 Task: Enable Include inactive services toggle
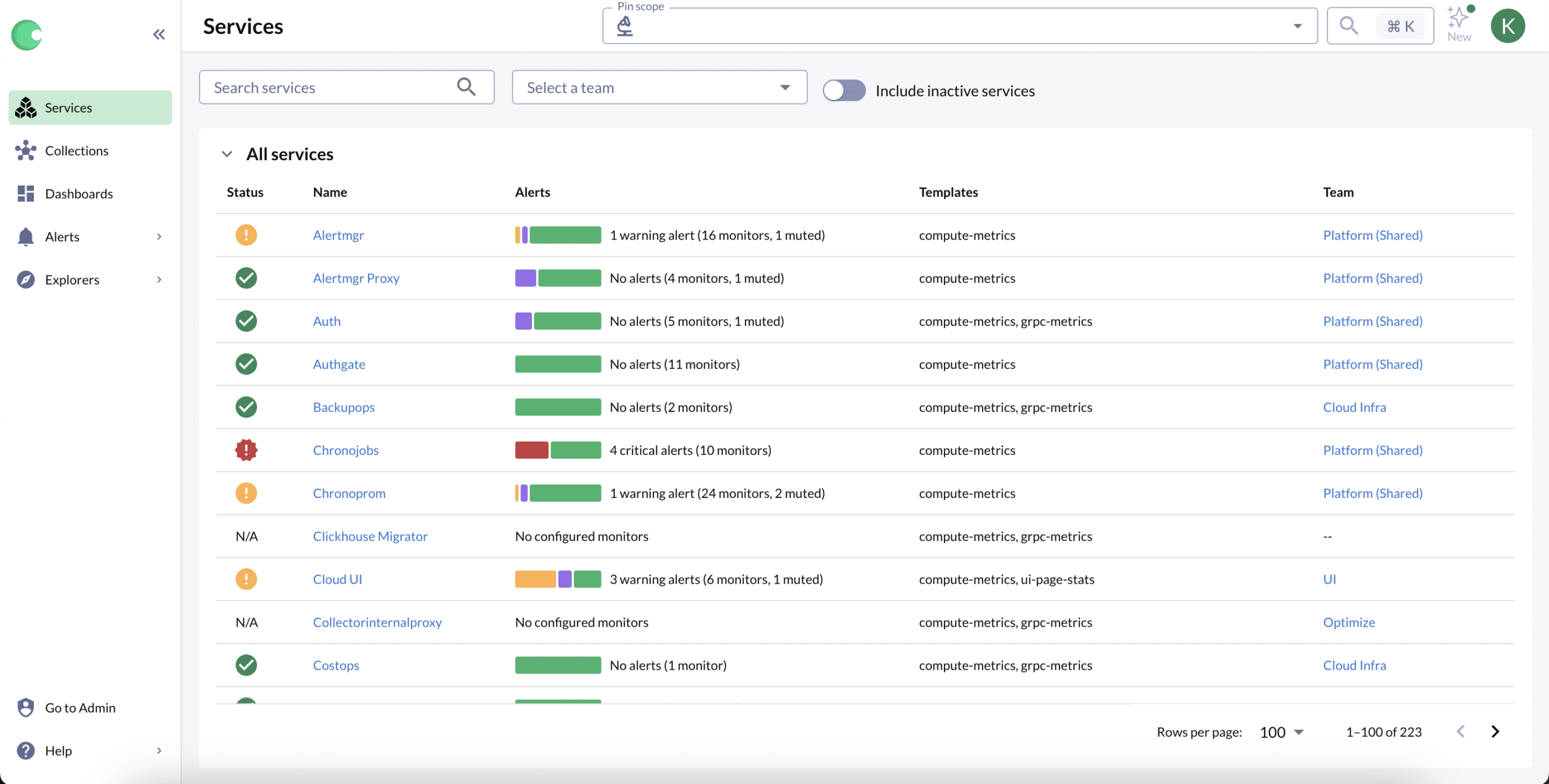[844, 91]
